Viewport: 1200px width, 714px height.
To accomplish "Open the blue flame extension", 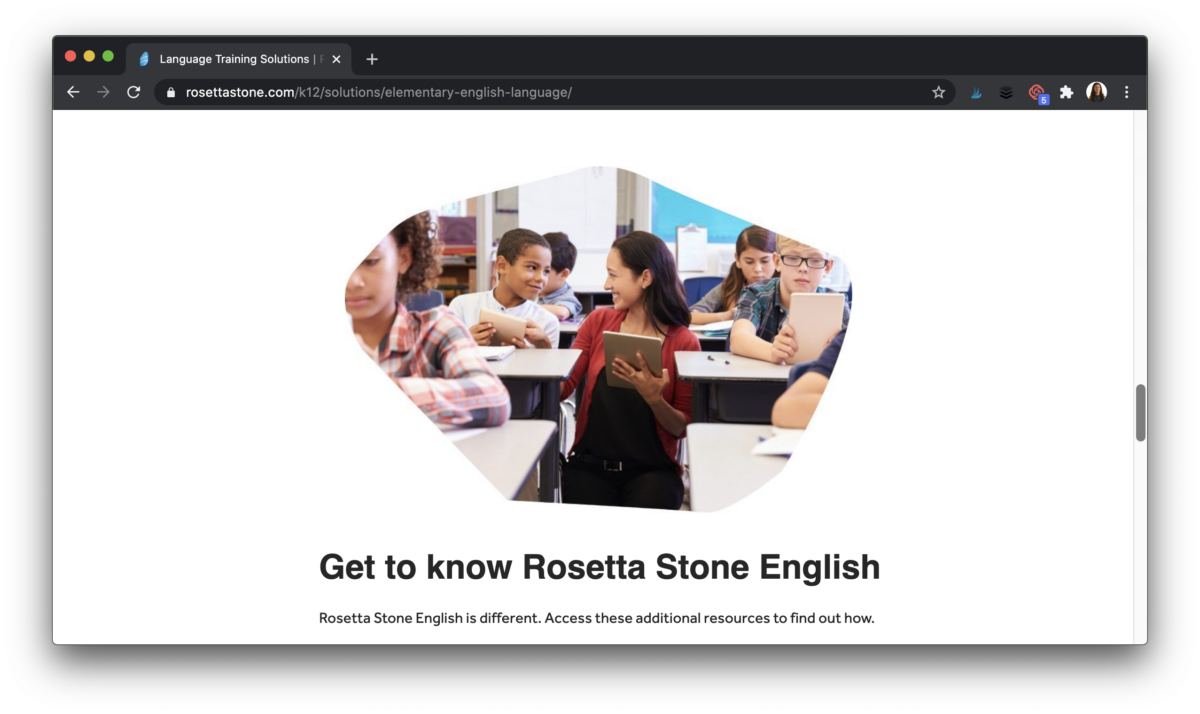I will click(x=975, y=92).
